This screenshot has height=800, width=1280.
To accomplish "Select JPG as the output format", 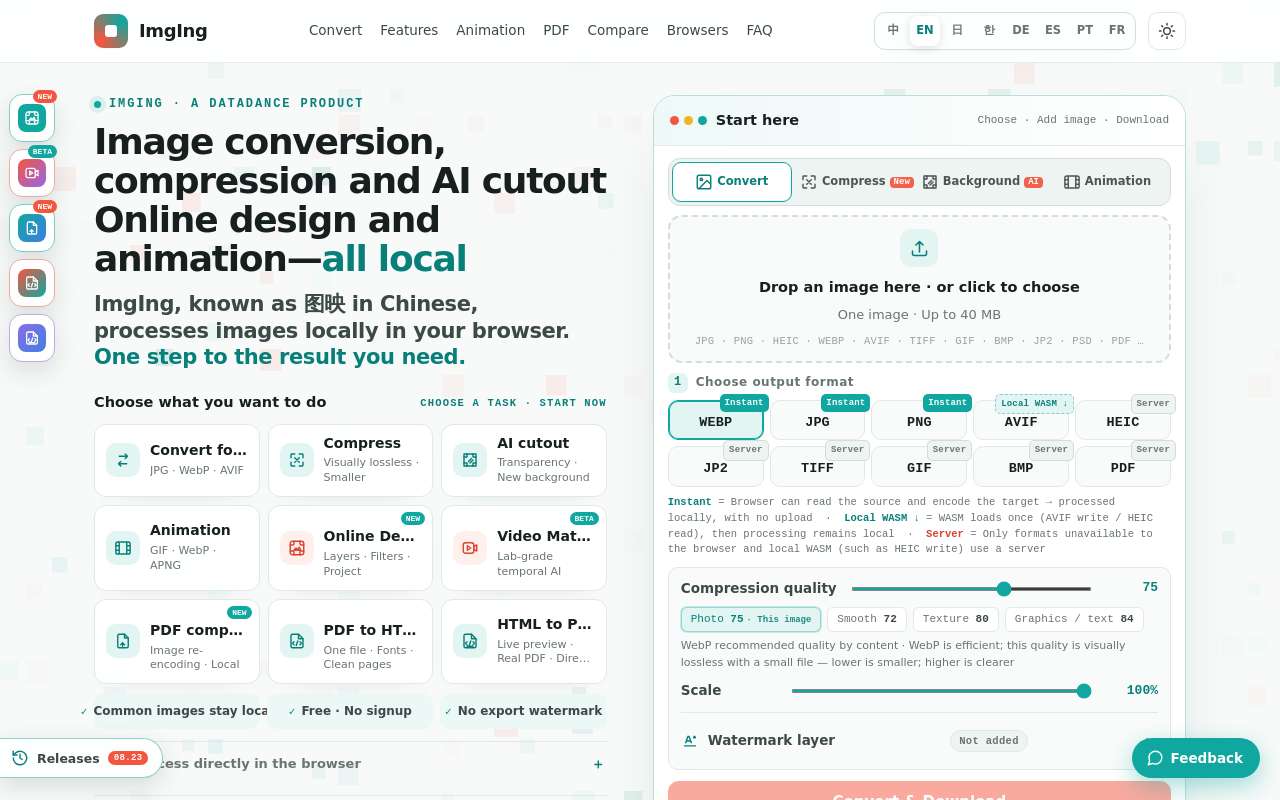I will coord(817,421).
